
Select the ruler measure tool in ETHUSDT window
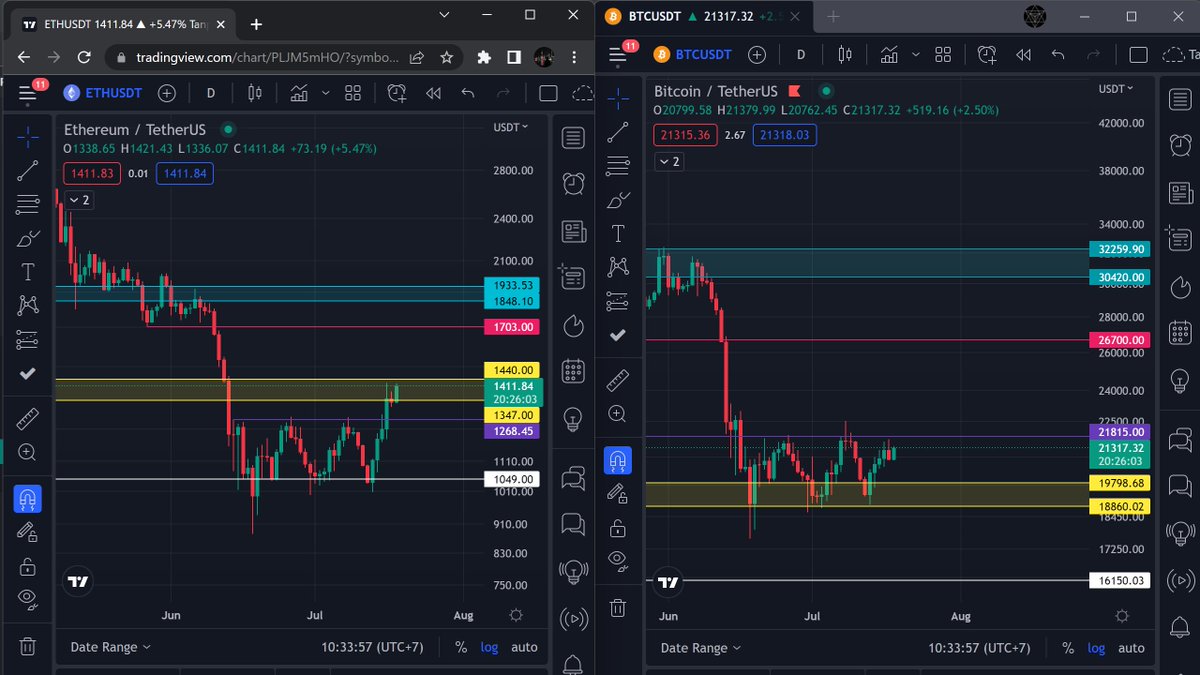pos(28,419)
